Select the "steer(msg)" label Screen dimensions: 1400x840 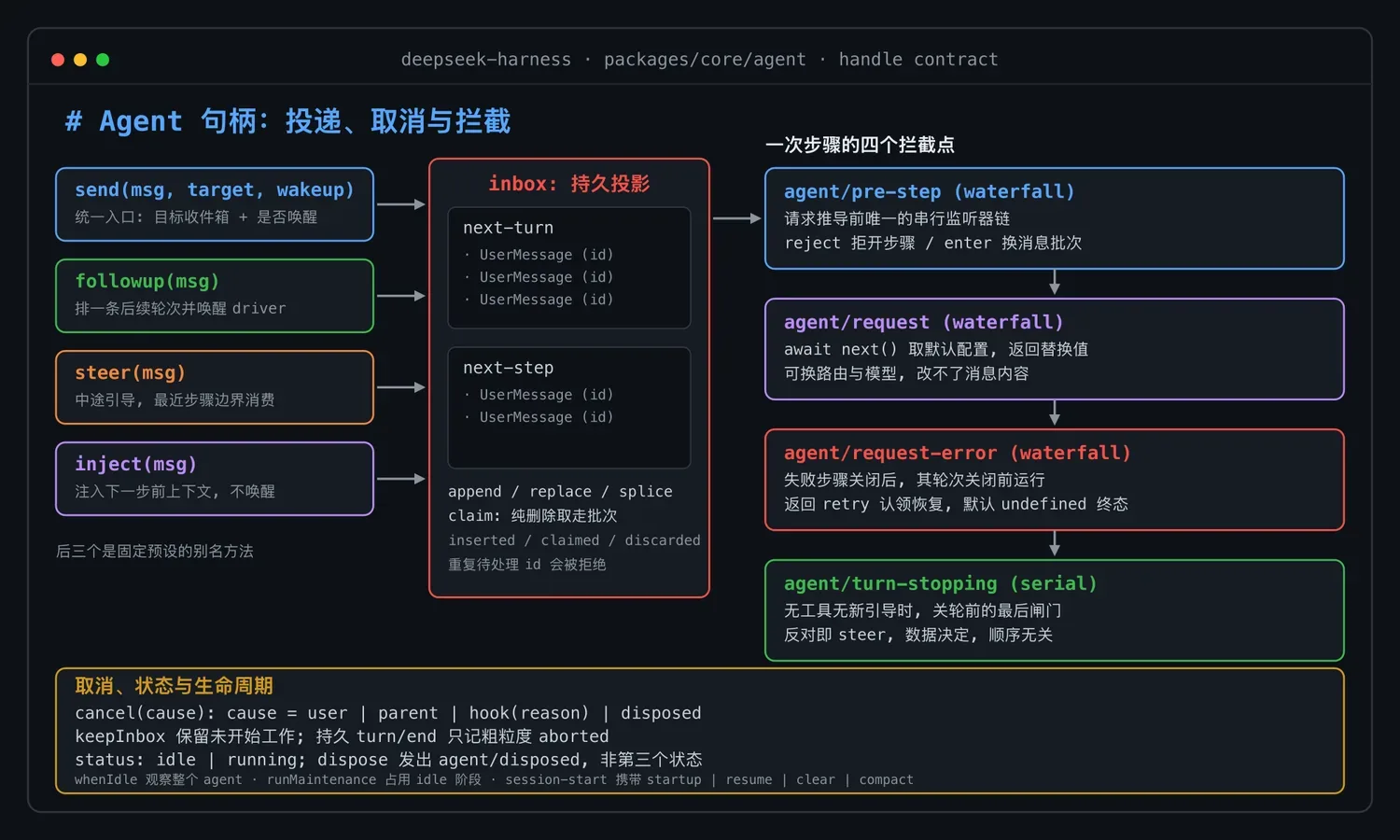pos(130,372)
